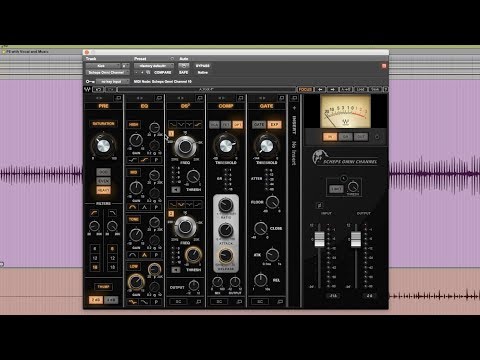Select the high-pass filter shape icon in PRE
This screenshot has width=480, height=360.
(x=94, y=213)
